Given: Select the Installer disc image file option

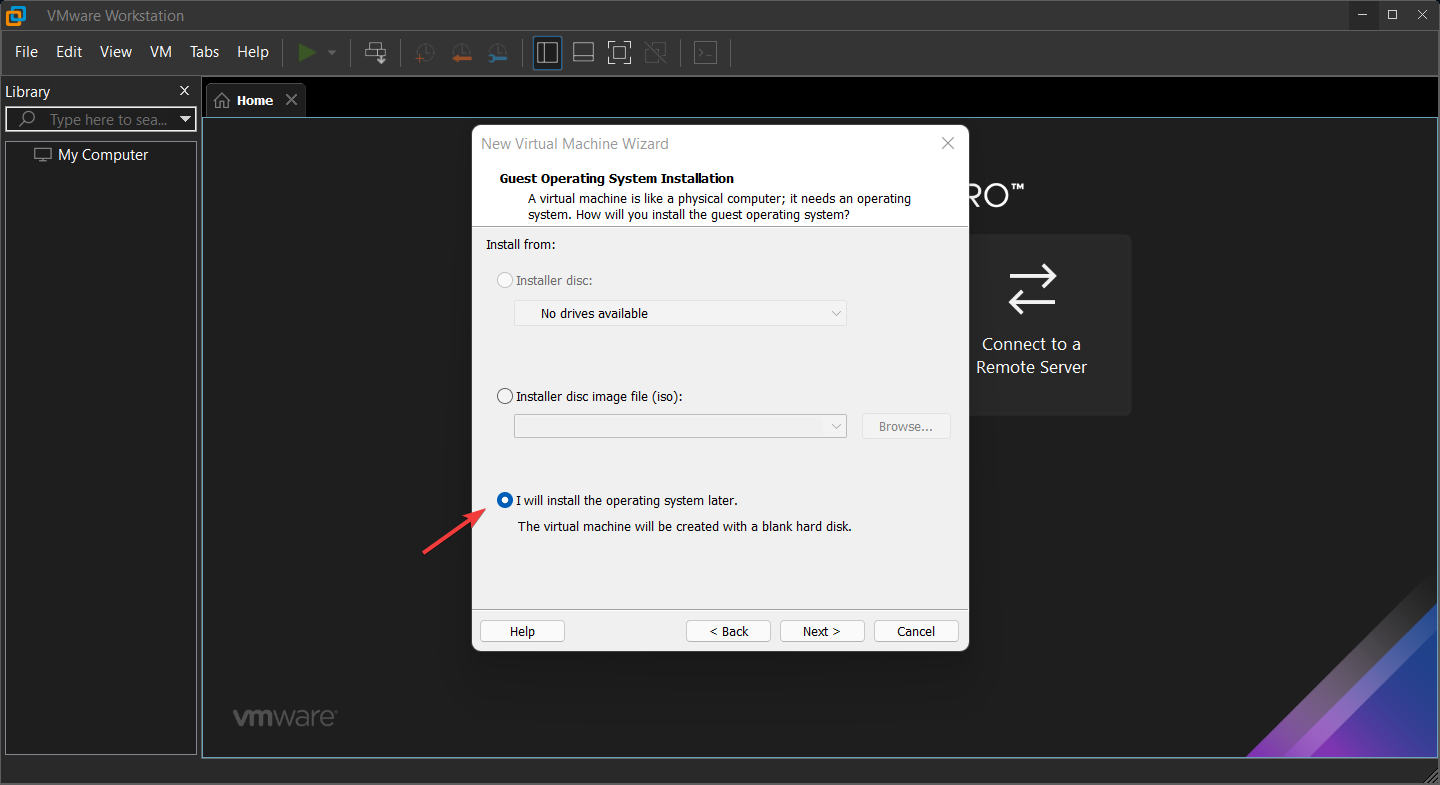Looking at the screenshot, I should 505,396.
